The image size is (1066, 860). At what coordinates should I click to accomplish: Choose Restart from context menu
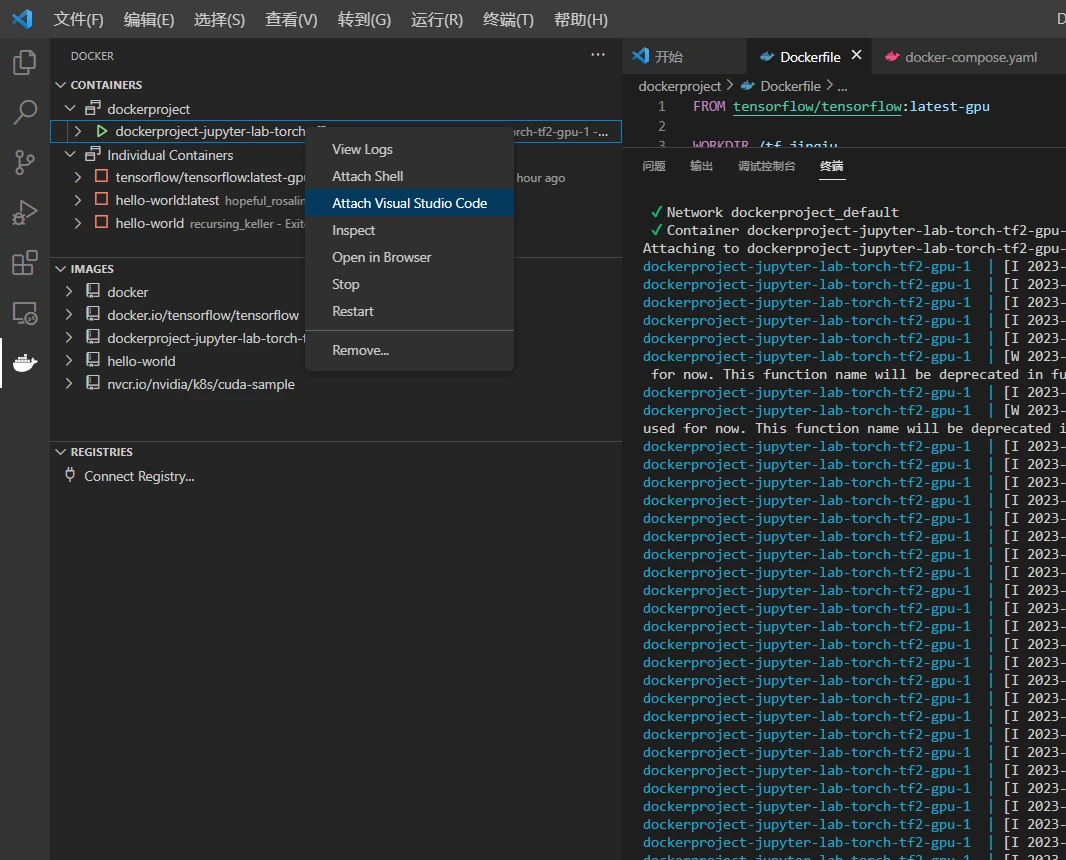[x=409, y=311]
